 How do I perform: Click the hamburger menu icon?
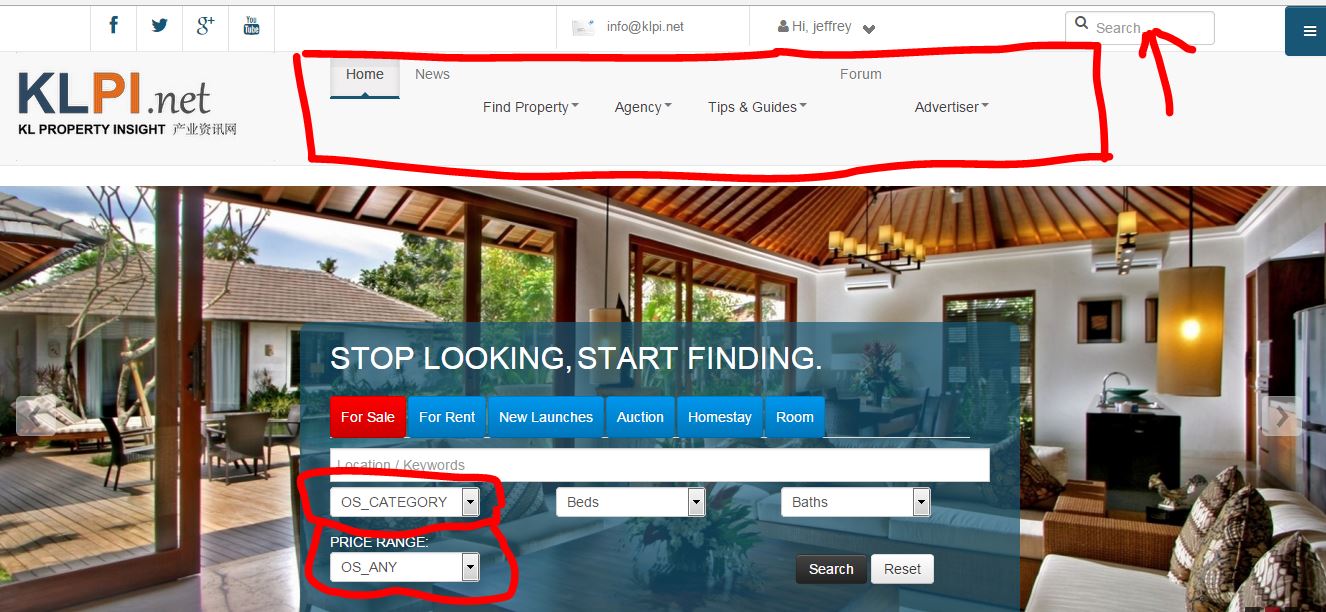click(x=1309, y=31)
